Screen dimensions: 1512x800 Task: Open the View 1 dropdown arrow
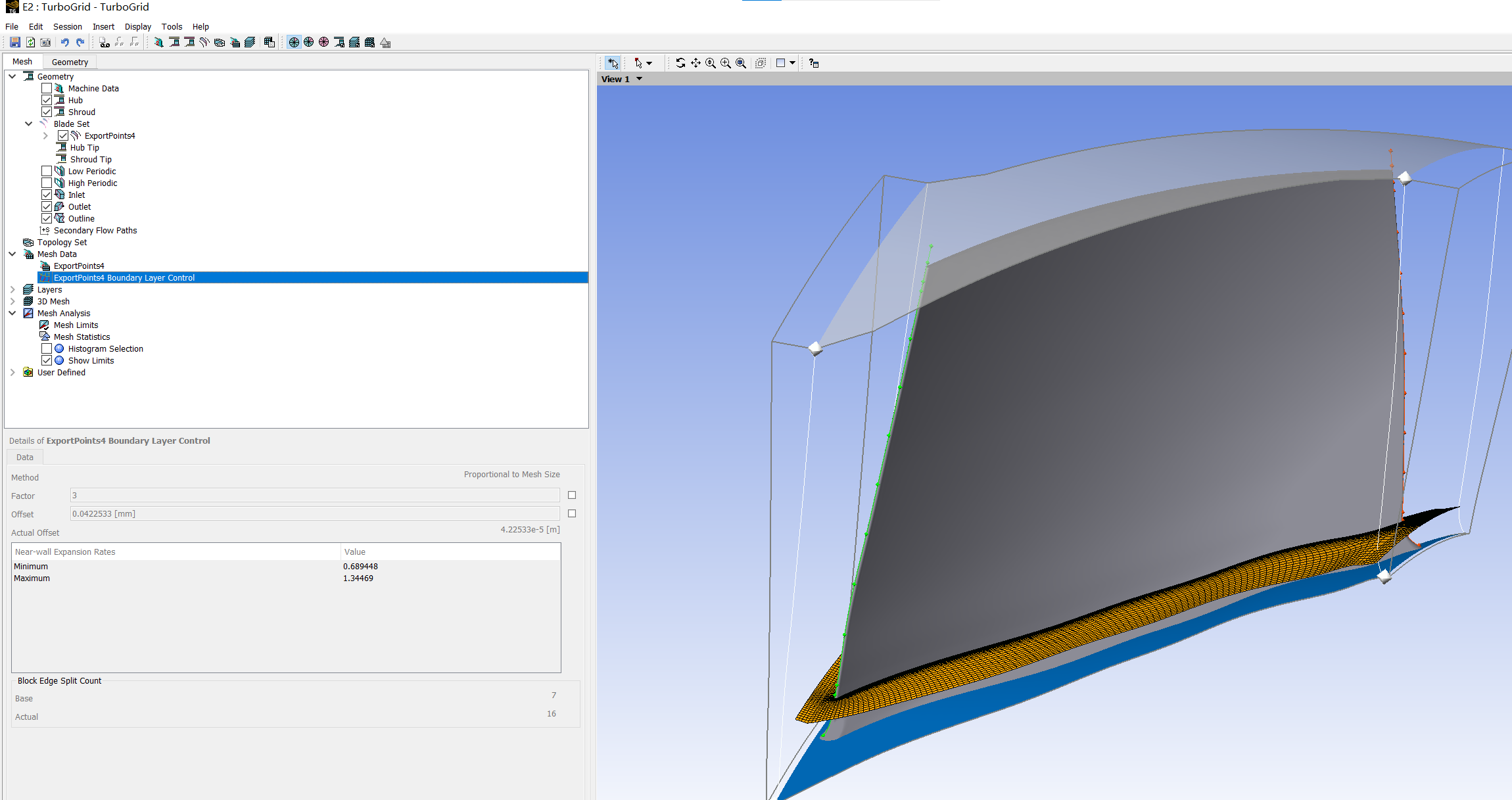639,79
